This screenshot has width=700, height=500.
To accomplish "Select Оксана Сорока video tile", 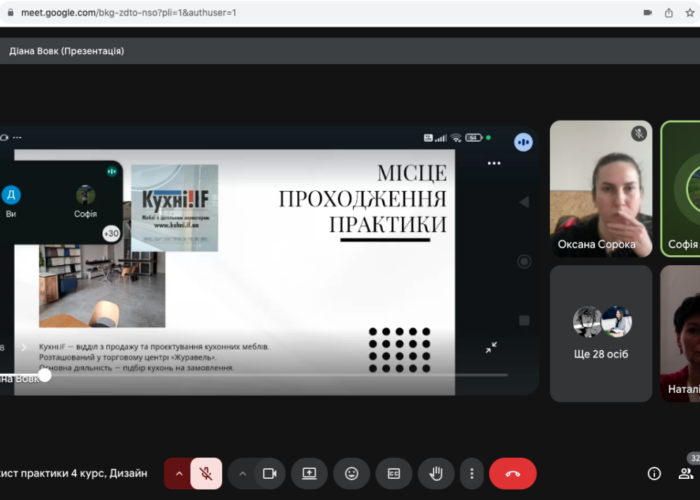I will (601, 188).
